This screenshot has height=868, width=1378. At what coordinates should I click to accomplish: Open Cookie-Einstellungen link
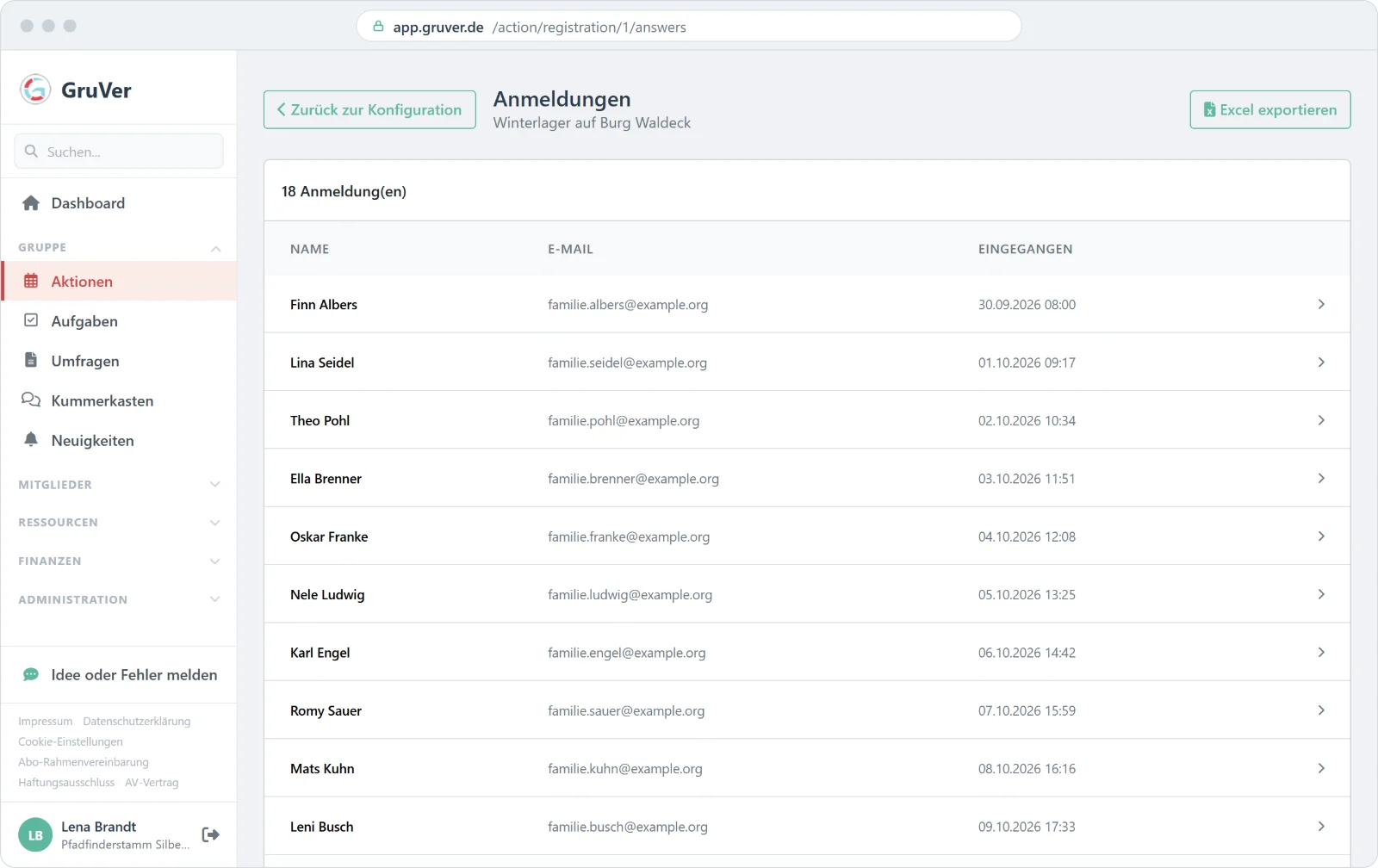tap(71, 741)
